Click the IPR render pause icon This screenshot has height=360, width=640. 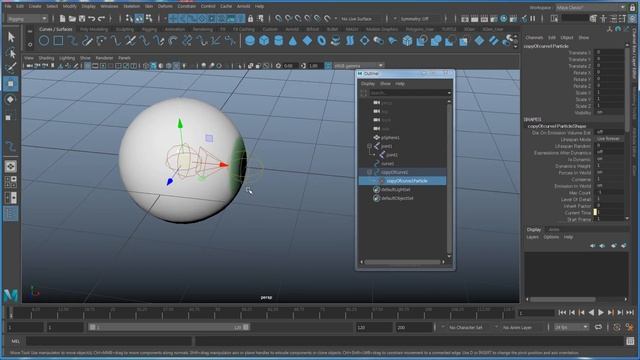(x=533, y=18)
